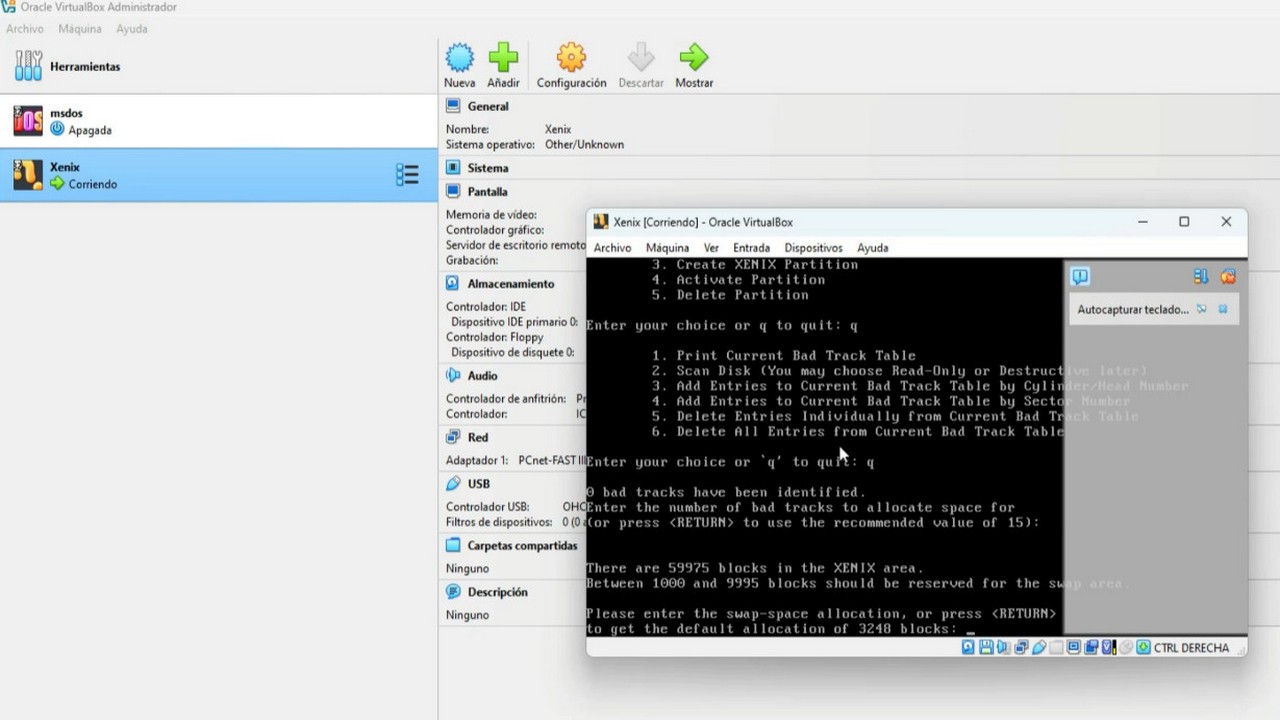Collapse the Audio section
The width and height of the screenshot is (1280, 720).
(x=482, y=376)
